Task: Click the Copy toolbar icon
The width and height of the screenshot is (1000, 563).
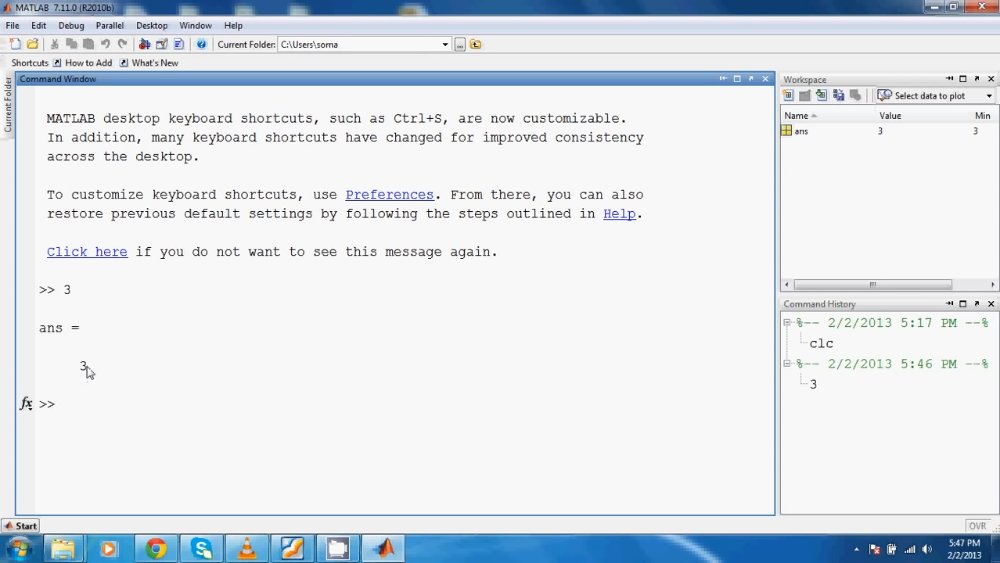Action: point(71,44)
